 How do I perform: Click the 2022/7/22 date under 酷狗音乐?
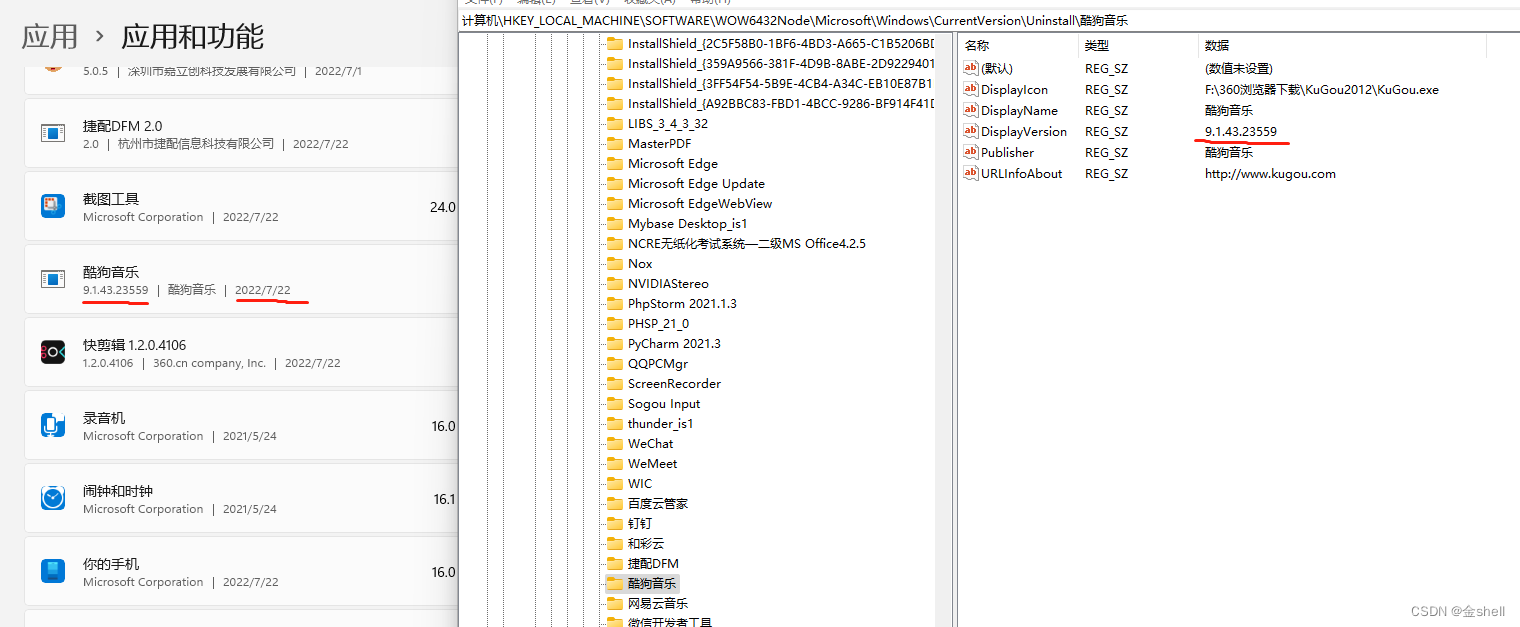click(263, 290)
